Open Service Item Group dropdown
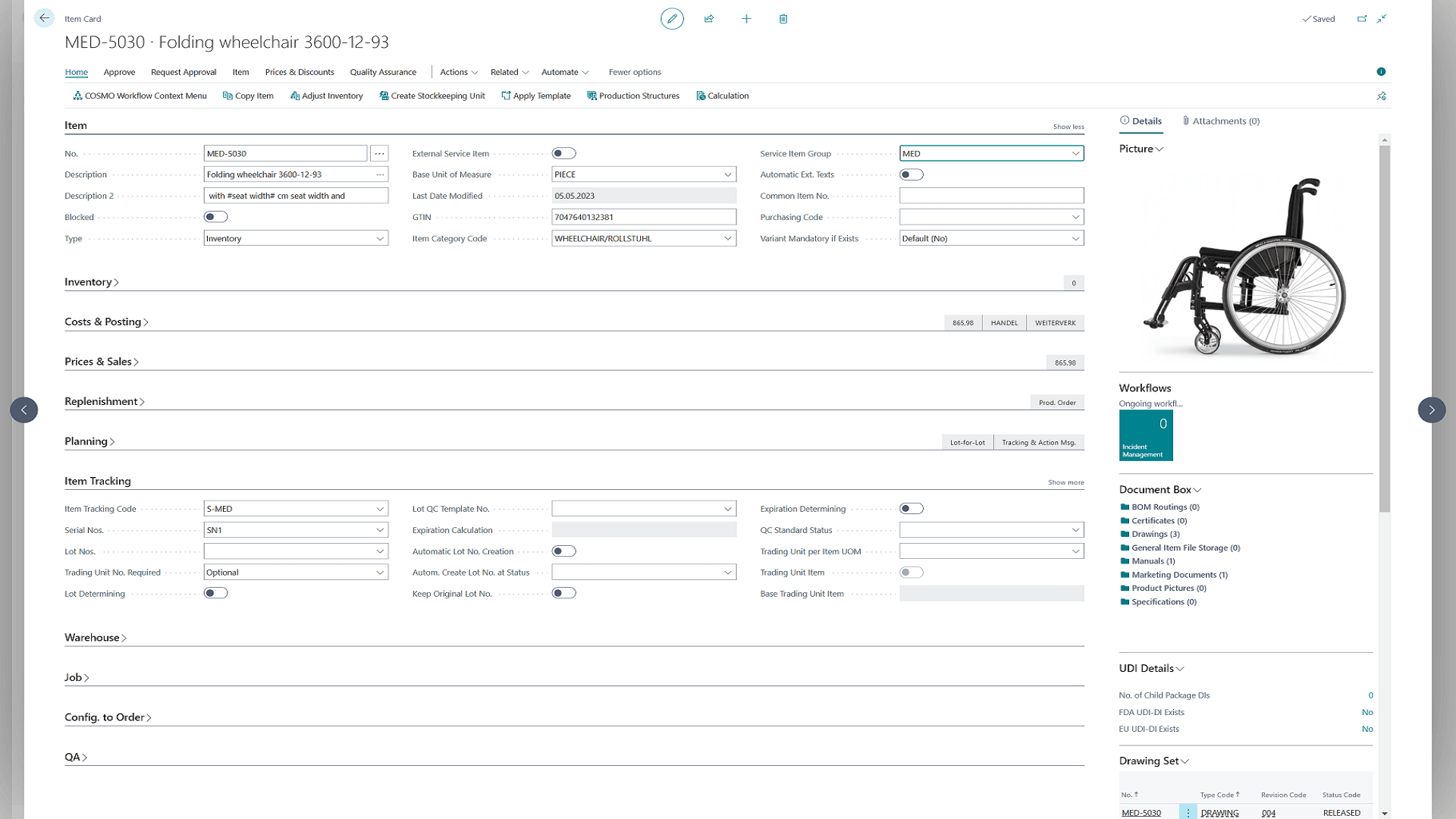The image size is (1456, 819). coord(1075,153)
